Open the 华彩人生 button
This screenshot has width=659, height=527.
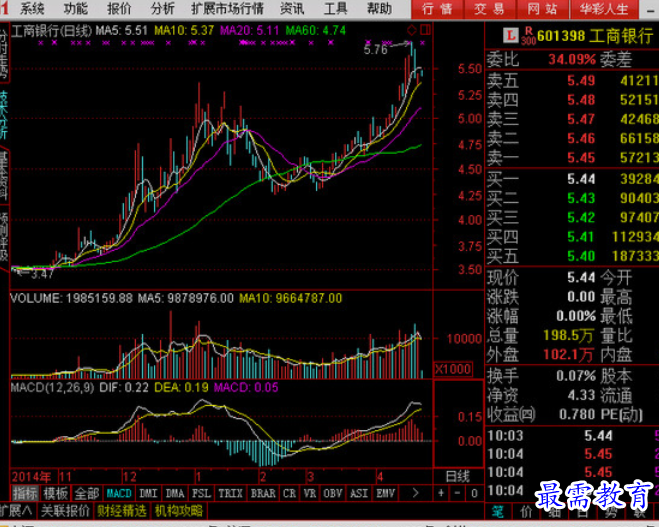pos(604,9)
